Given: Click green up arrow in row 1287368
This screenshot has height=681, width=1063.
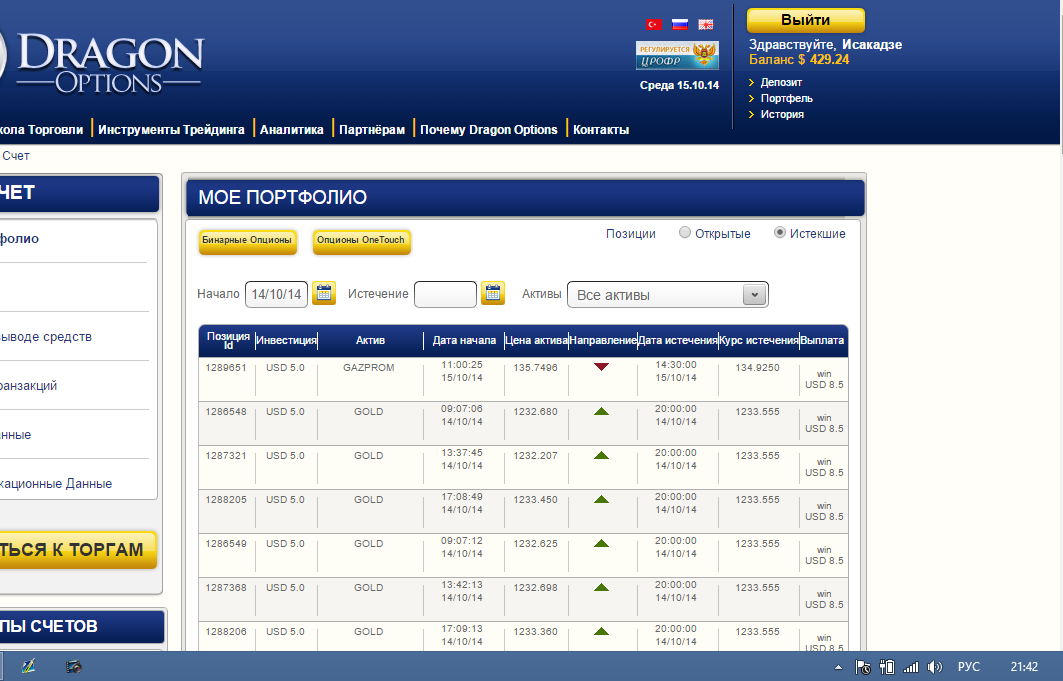Looking at the screenshot, I should [601, 587].
